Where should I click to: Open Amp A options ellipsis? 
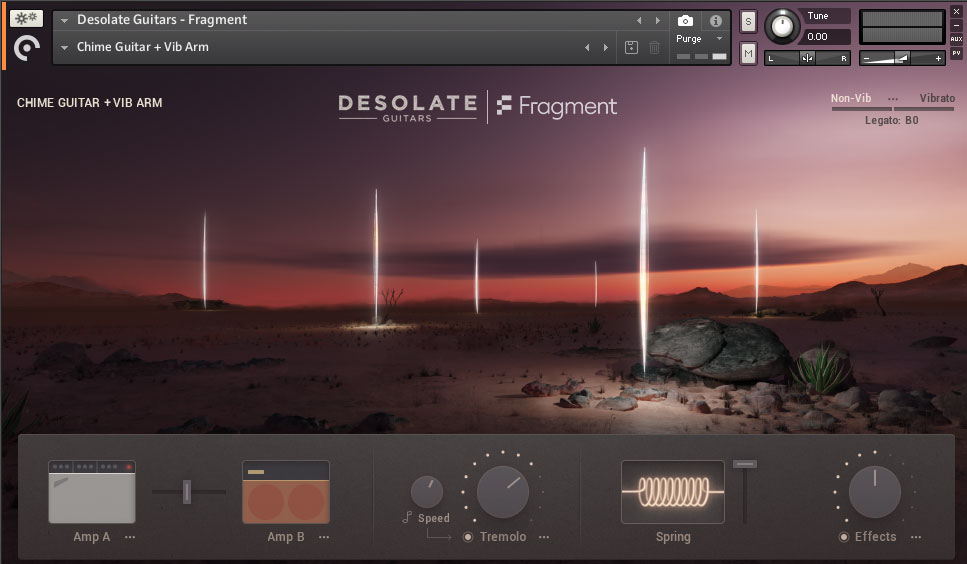click(x=130, y=537)
